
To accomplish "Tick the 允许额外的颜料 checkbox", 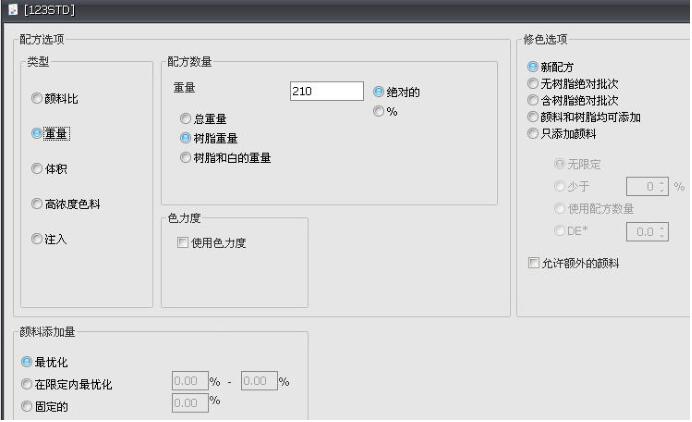I will [534, 263].
